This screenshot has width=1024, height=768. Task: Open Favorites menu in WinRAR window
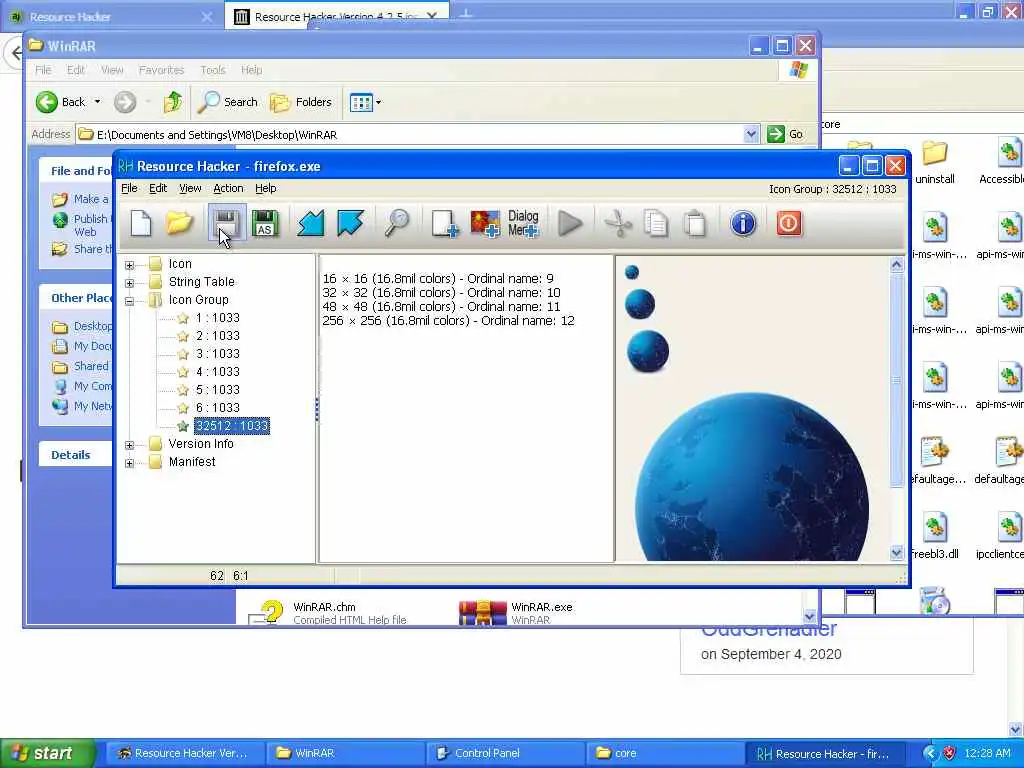pos(161,70)
